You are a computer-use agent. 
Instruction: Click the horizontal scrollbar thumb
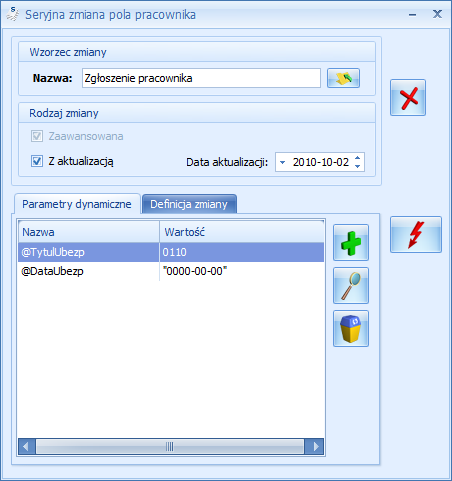[170, 446]
